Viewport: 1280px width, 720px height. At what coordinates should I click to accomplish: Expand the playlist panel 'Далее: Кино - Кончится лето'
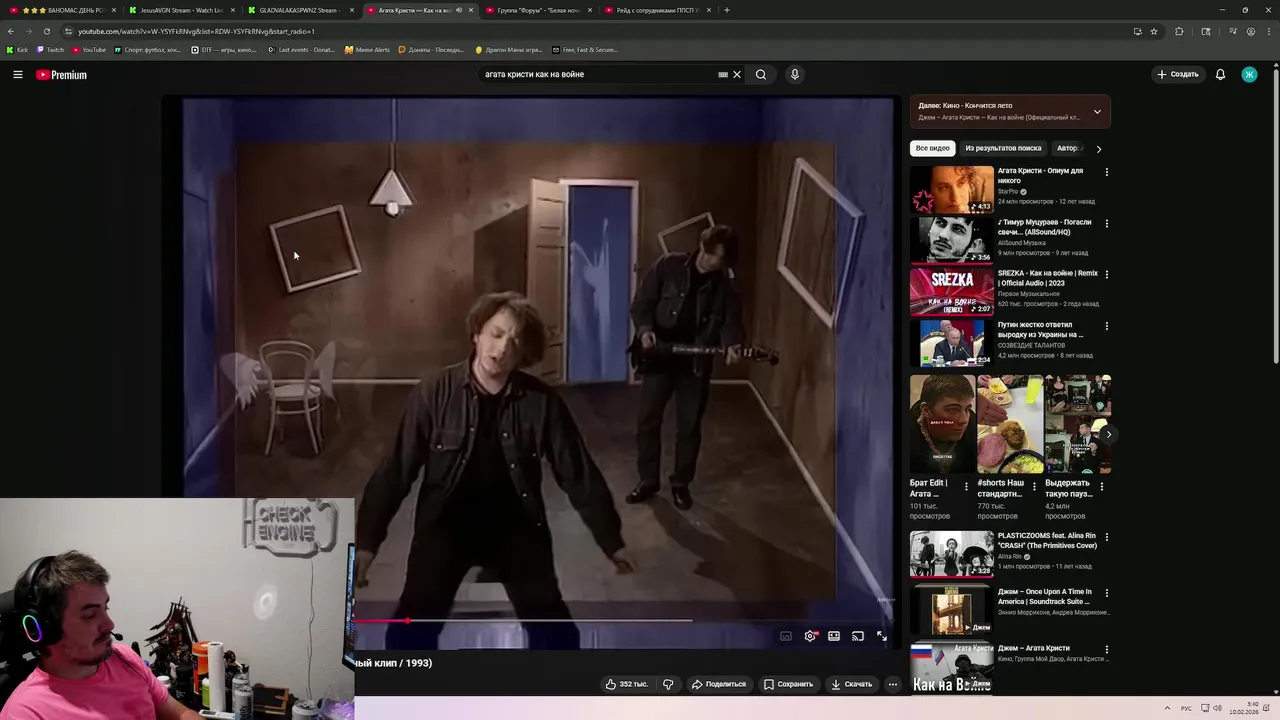(1097, 112)
